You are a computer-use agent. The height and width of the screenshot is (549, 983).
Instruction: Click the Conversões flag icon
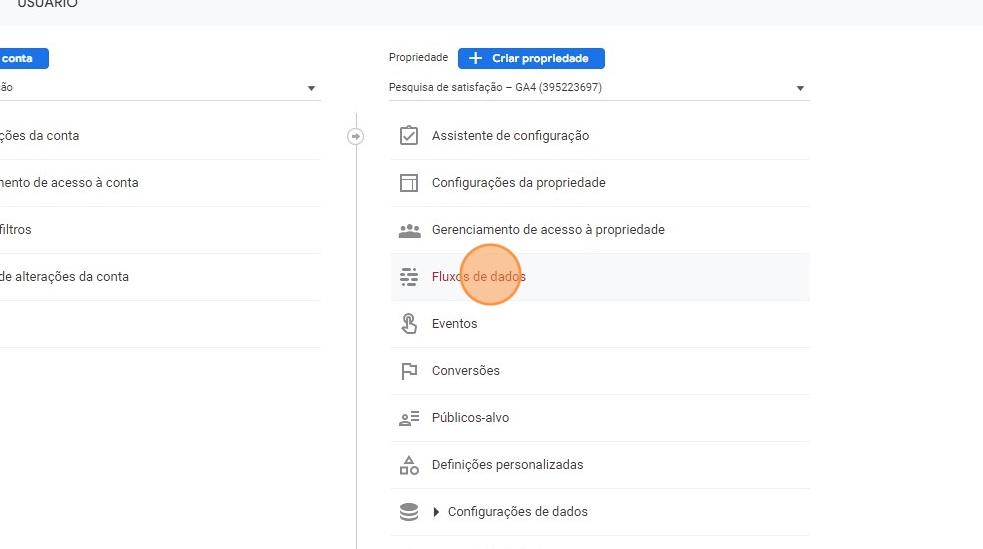408,371
